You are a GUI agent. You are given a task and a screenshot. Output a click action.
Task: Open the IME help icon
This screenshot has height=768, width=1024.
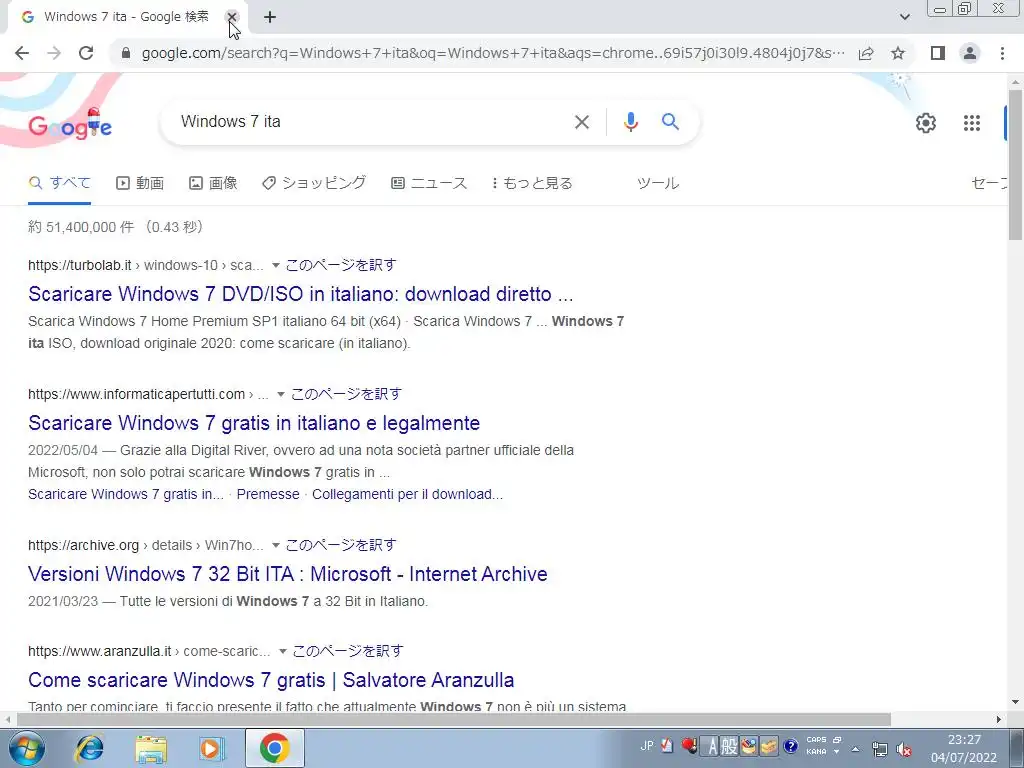click(790, 746)
